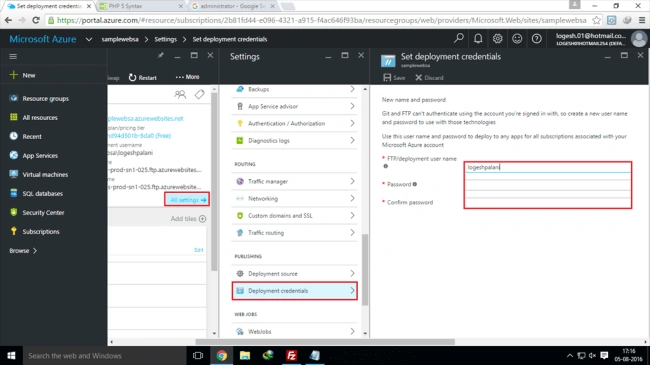Click Discard in credentials blade
This screenshot has height=365, width=650.
coord(429,78)
